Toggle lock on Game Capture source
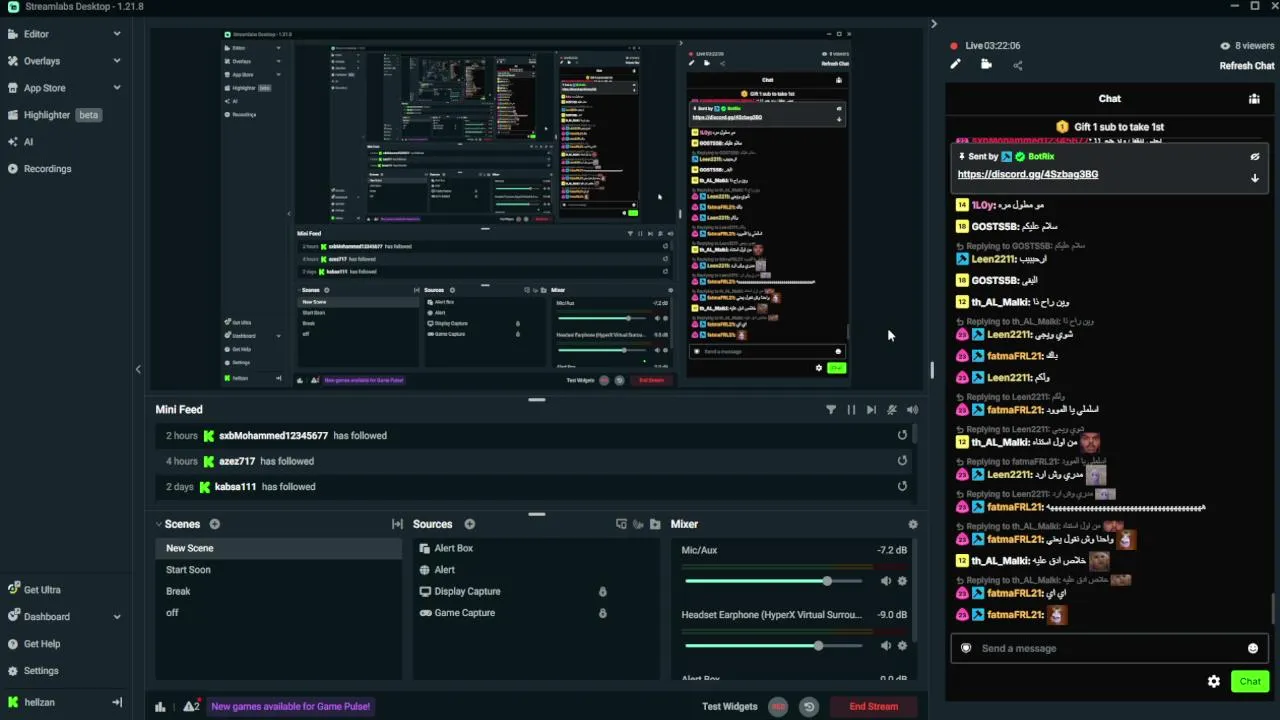Viewport: 1280px width, 720px height. point(602,613)
